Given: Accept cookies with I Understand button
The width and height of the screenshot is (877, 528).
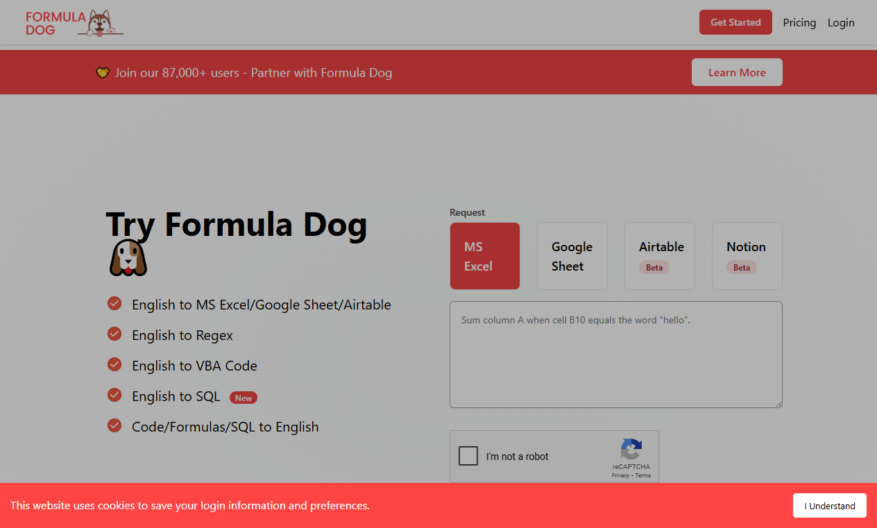Looking at the screenshot, I should pyautogui.click(x=829, y=506).
